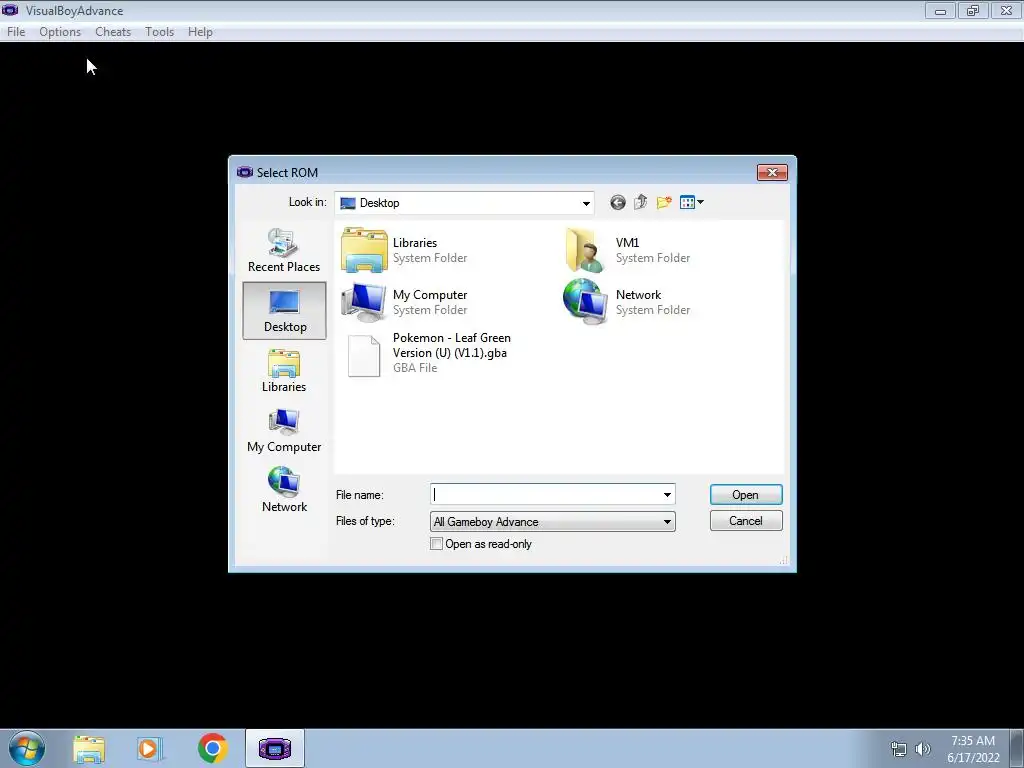
Task: Click the volume speaker tray icon
Action: pos(922,749)
